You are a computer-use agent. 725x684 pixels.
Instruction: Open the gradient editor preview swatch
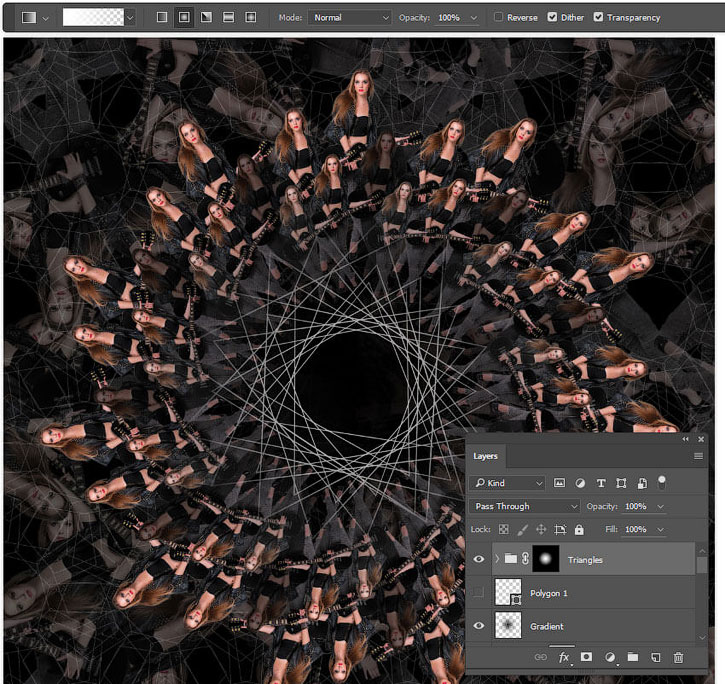pyautogui.click(x=93, y=18)
